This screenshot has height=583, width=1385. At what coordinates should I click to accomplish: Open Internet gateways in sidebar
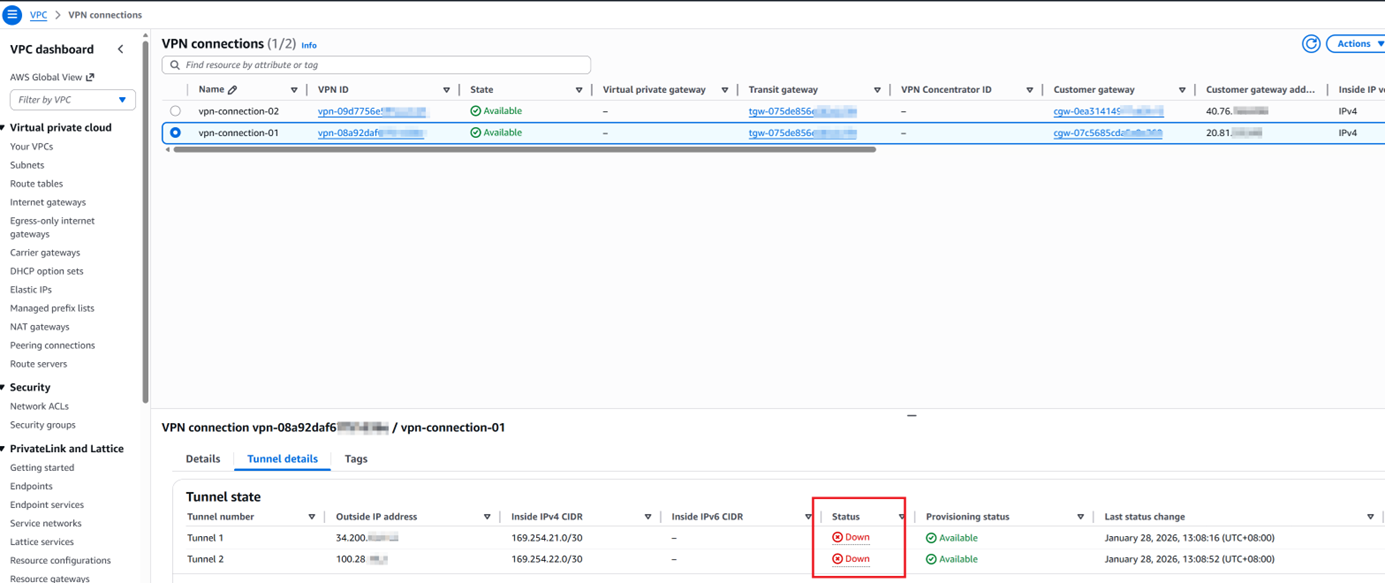click(48, 202)
